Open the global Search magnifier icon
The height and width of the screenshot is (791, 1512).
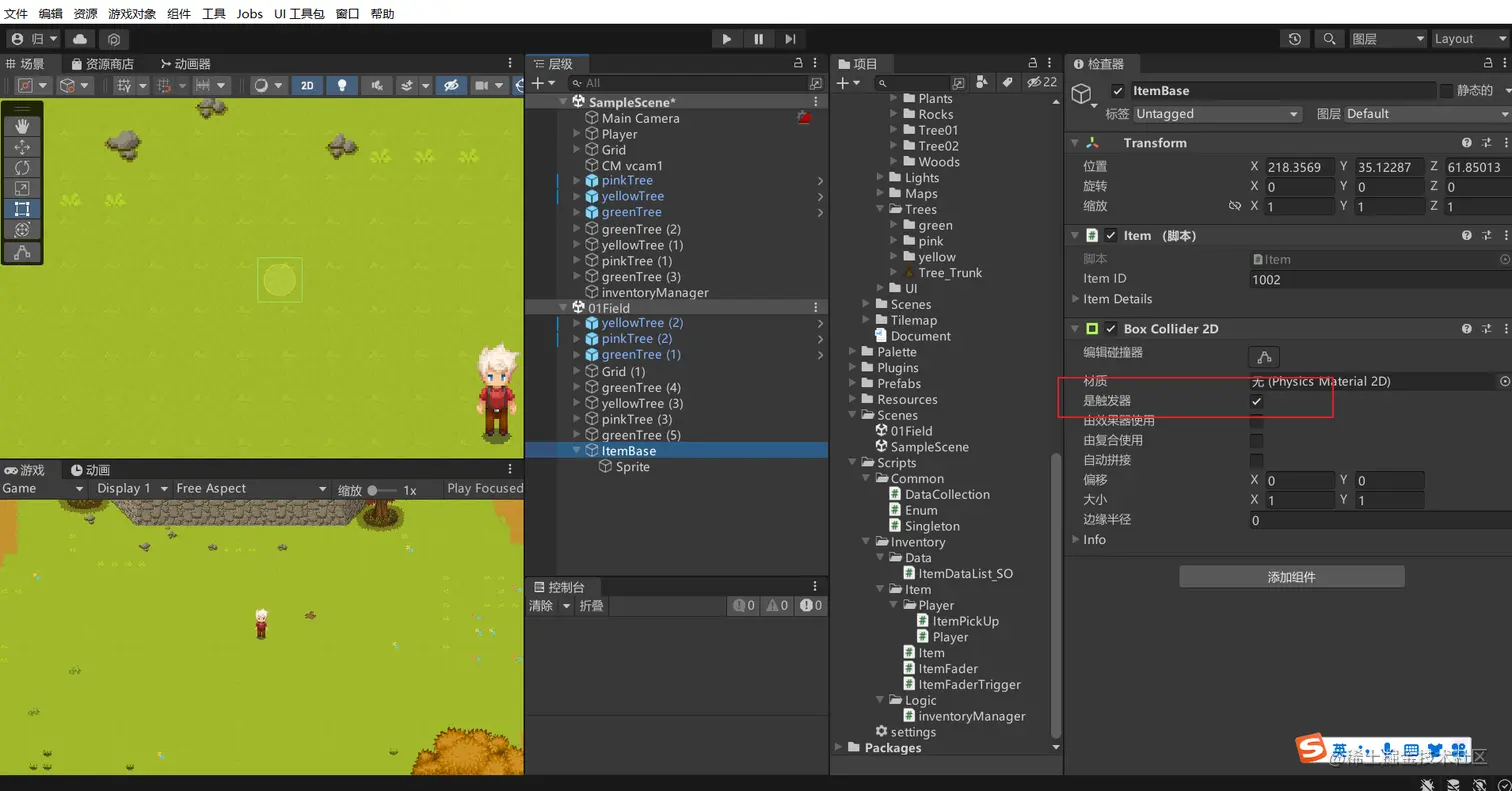tap(1329, 39)
